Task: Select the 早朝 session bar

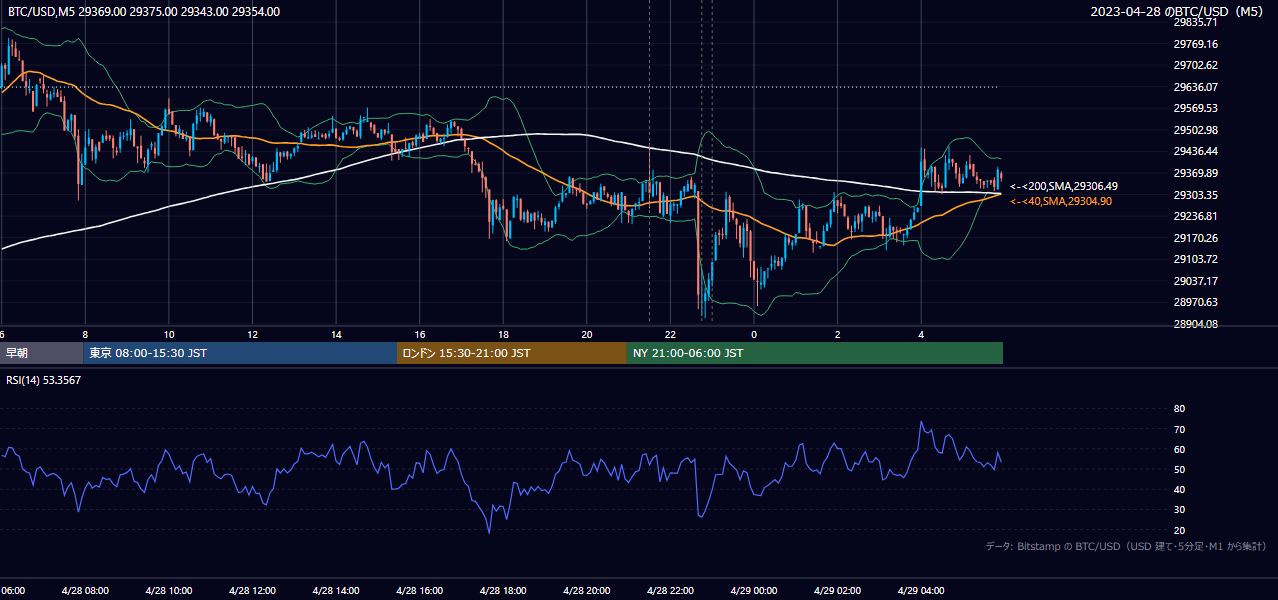Action: click(41, 353)
